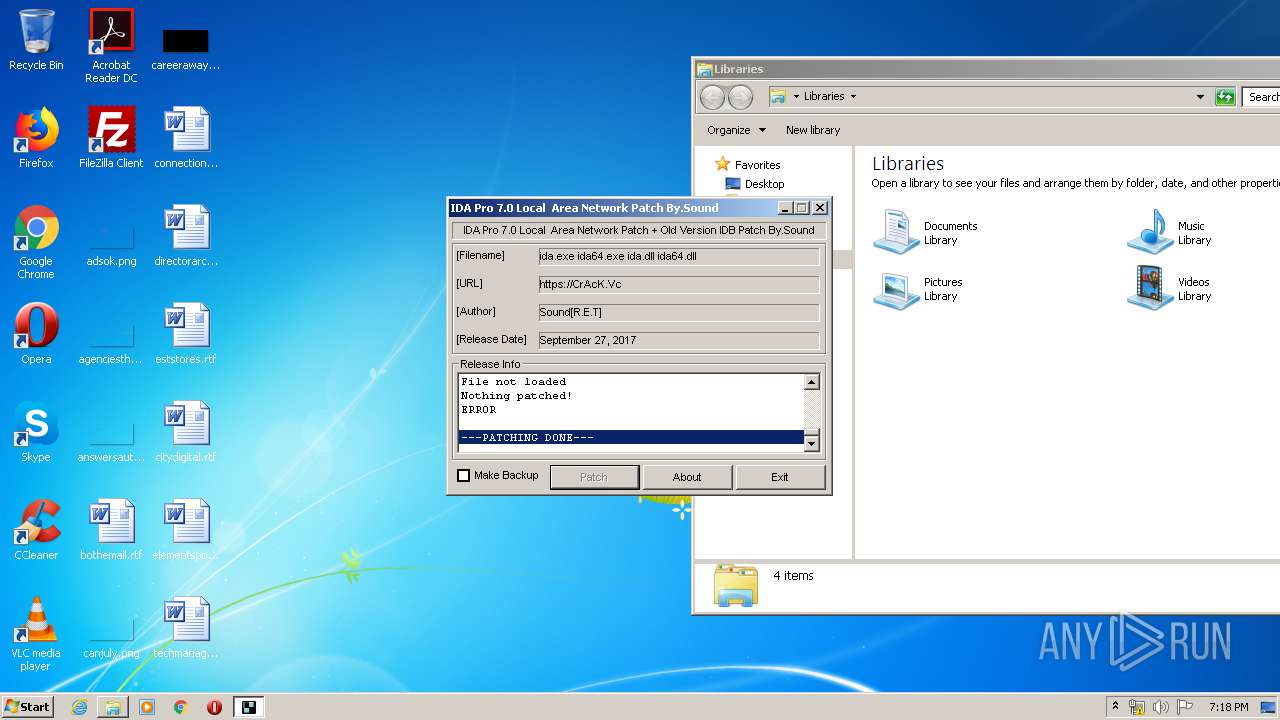Select the canjuly.png desktop file
The image size is (1280, 720).
pos(111,634)
